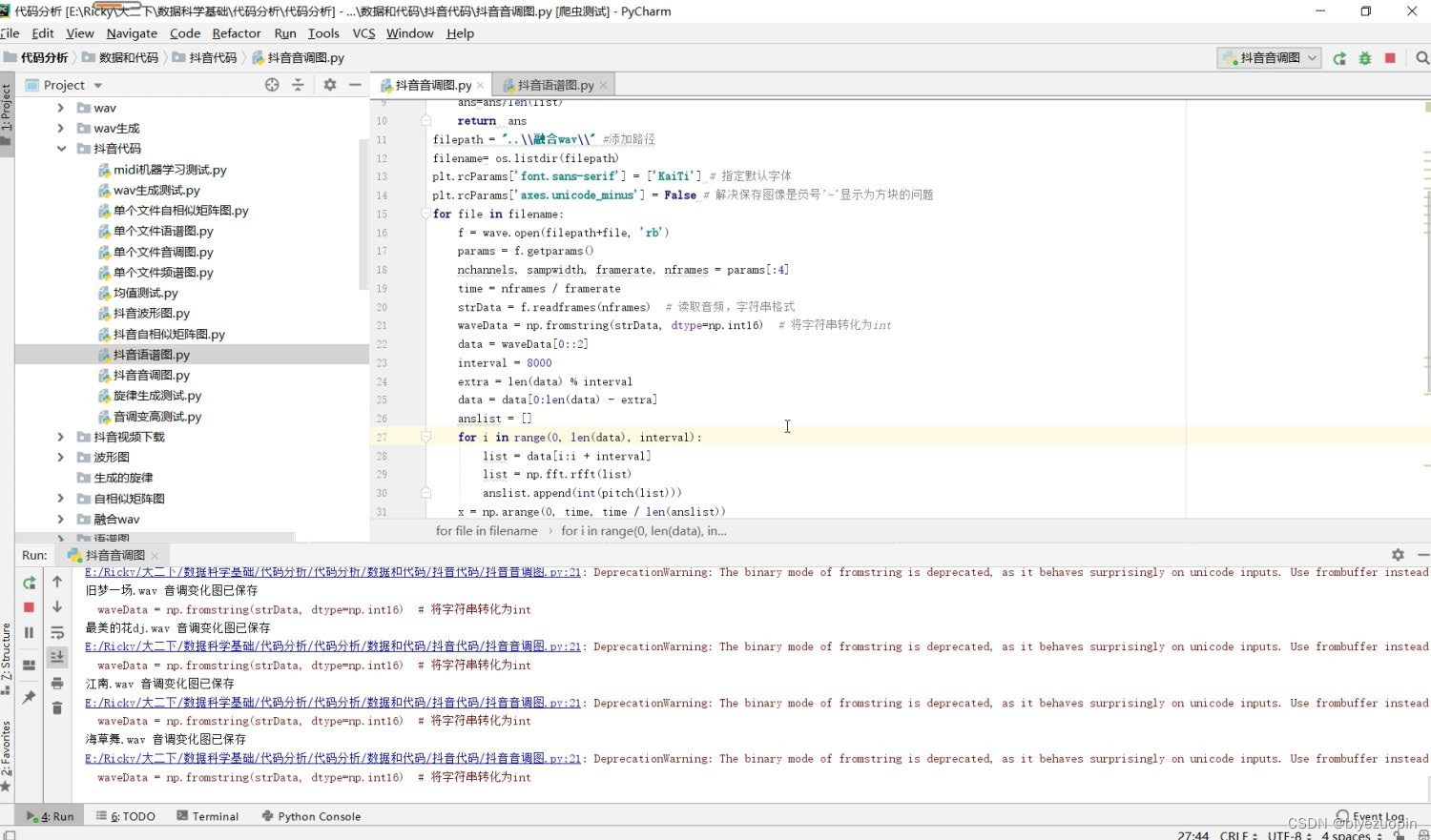
Task: Hide the Run tool window
Action: [x=1423, y=555]
